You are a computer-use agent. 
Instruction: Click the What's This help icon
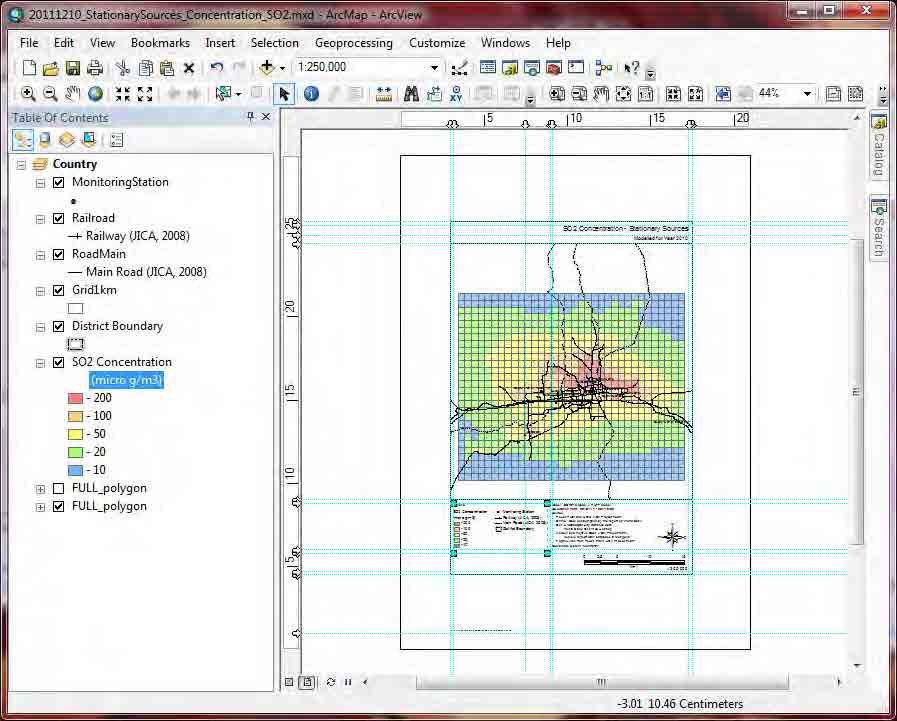[631, 68]
